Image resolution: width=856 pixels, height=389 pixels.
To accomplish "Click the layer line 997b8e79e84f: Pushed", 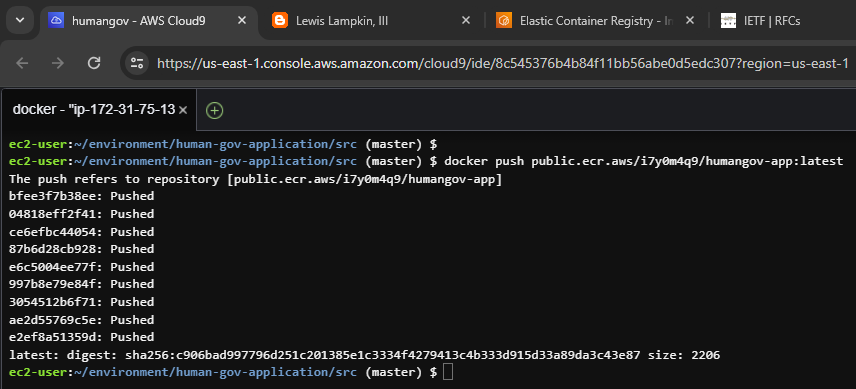I will click(x=81, y=284).
